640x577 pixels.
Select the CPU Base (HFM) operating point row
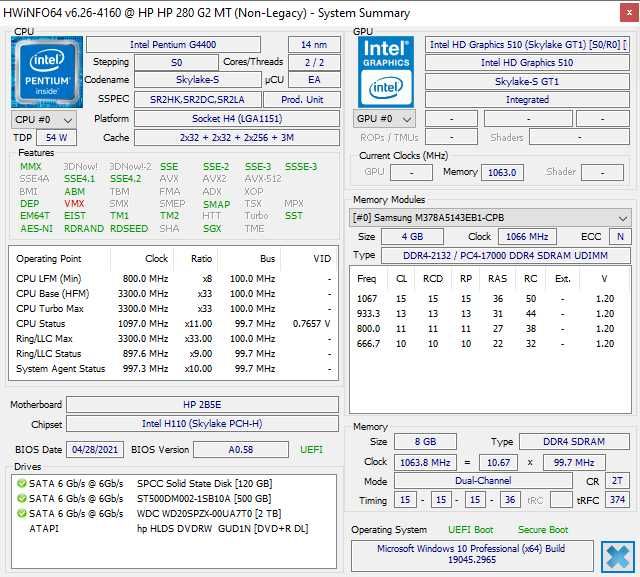click(x=173, y=294)
